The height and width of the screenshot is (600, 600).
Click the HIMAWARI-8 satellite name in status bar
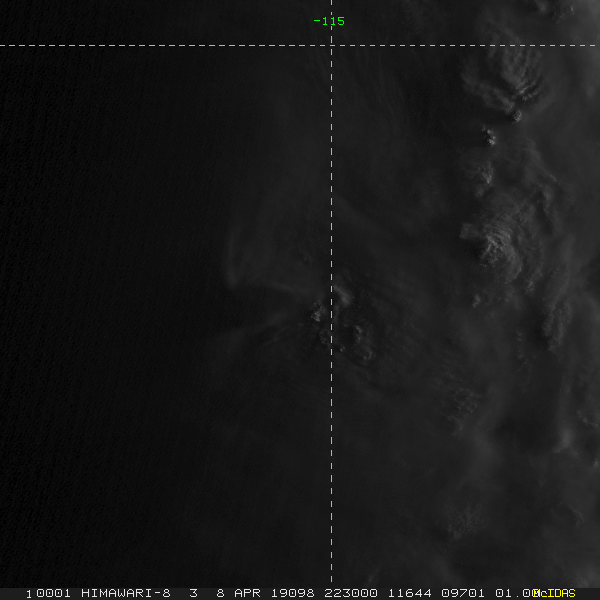tap(126, 593)
